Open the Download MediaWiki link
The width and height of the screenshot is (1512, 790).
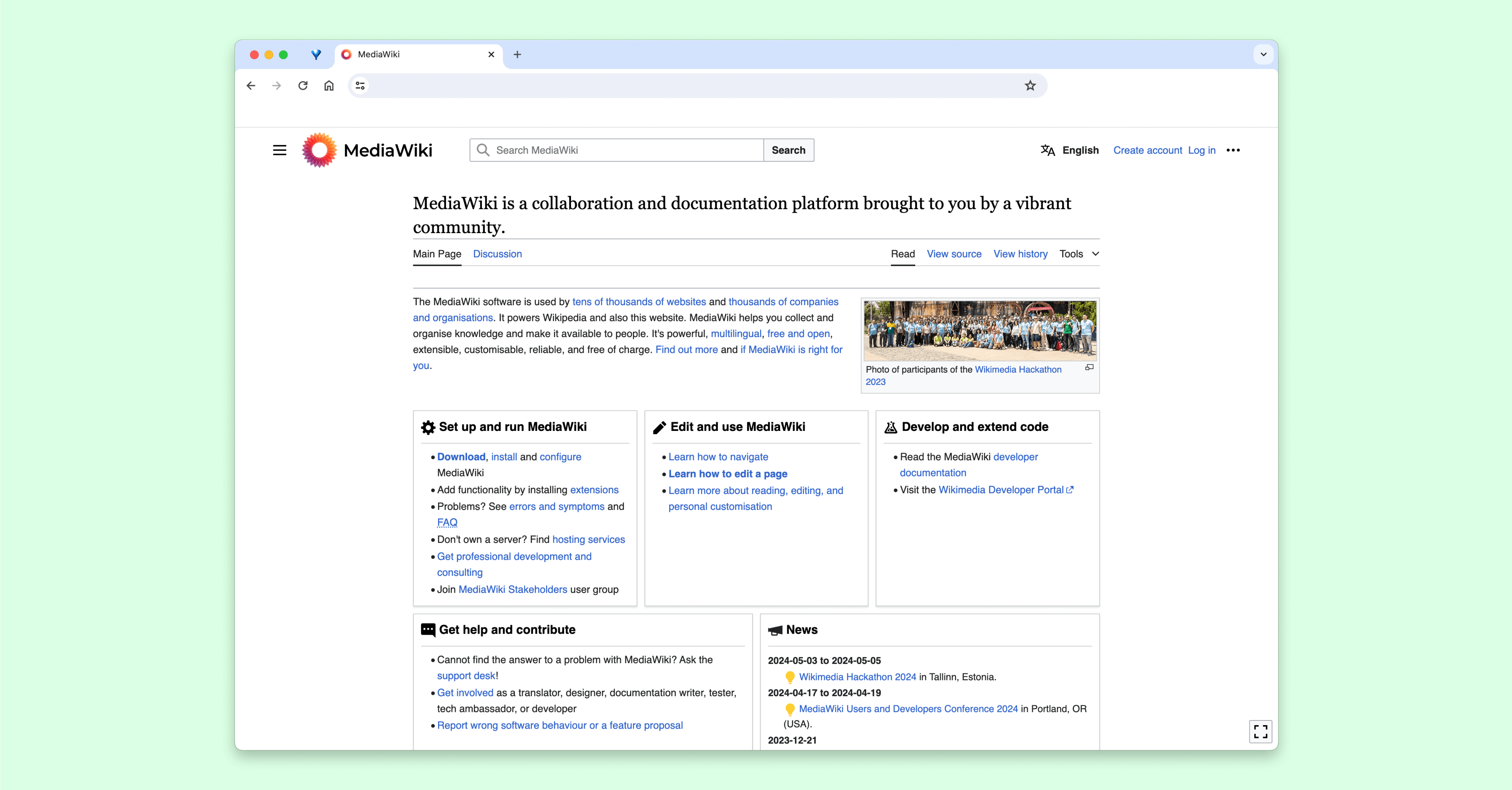(x=461, y=457)
